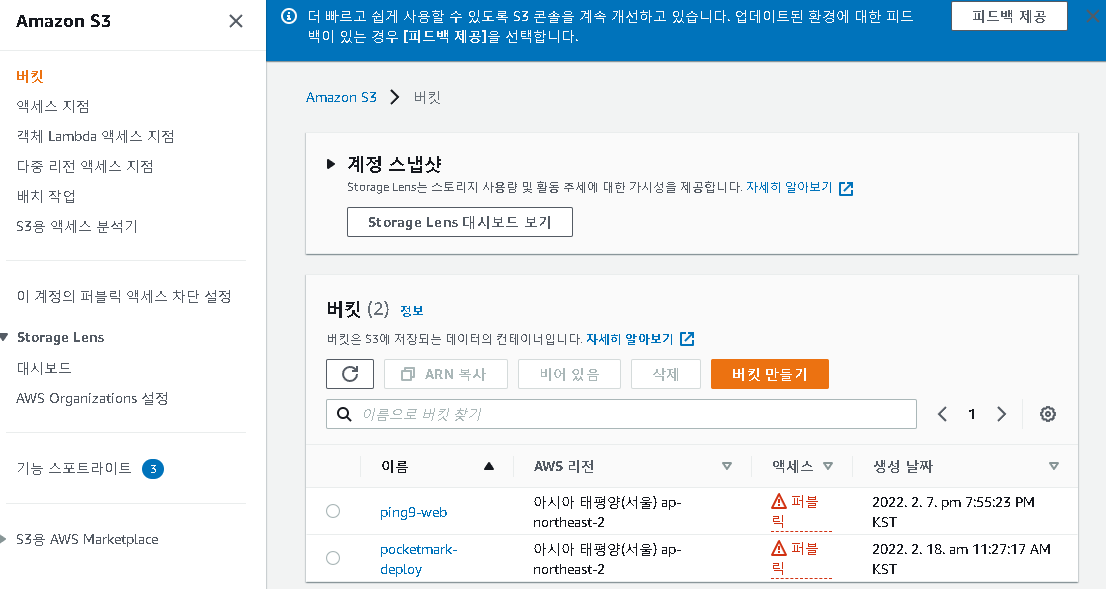Go to previous page arrow
The image size is (1106, 589).
point(942,414)
